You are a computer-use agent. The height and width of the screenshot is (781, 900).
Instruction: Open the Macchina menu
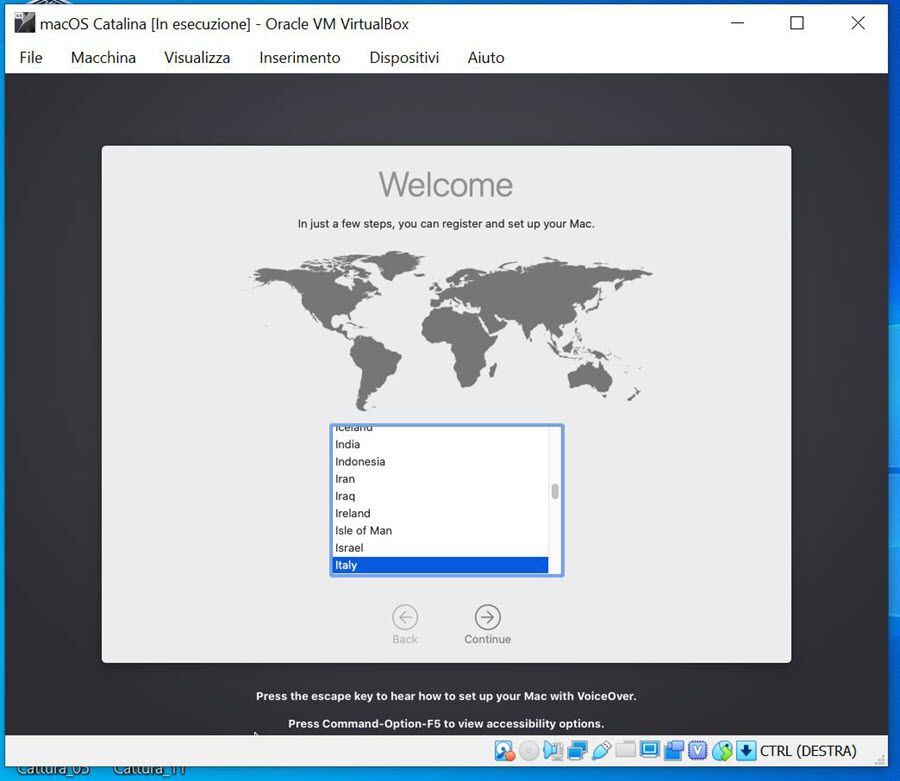tap(103, 57)
